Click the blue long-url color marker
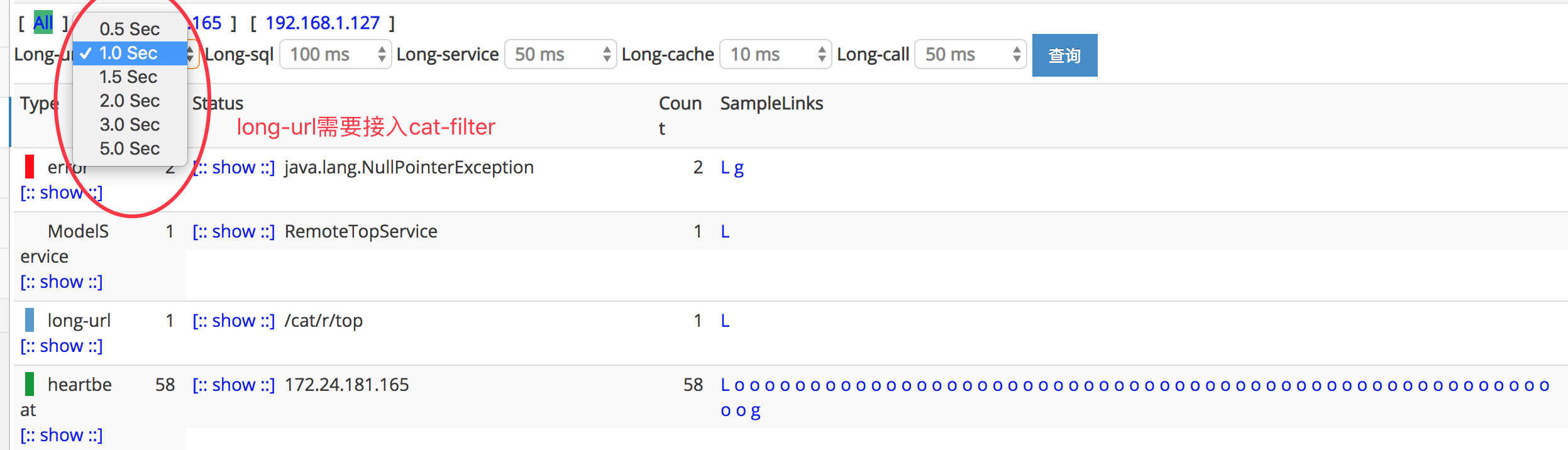 click(29, 320)
